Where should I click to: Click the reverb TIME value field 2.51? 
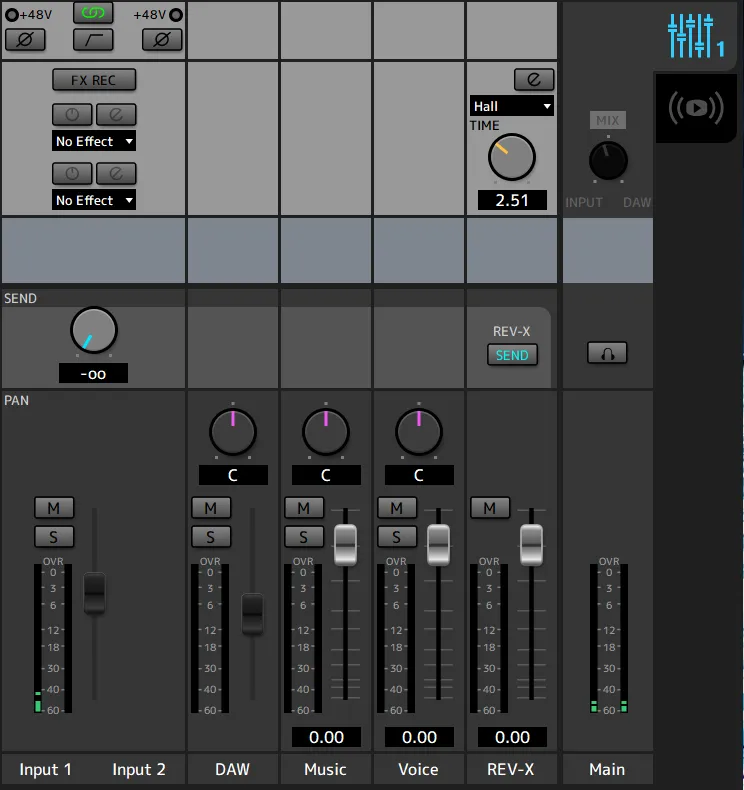(x=512, y=200)
